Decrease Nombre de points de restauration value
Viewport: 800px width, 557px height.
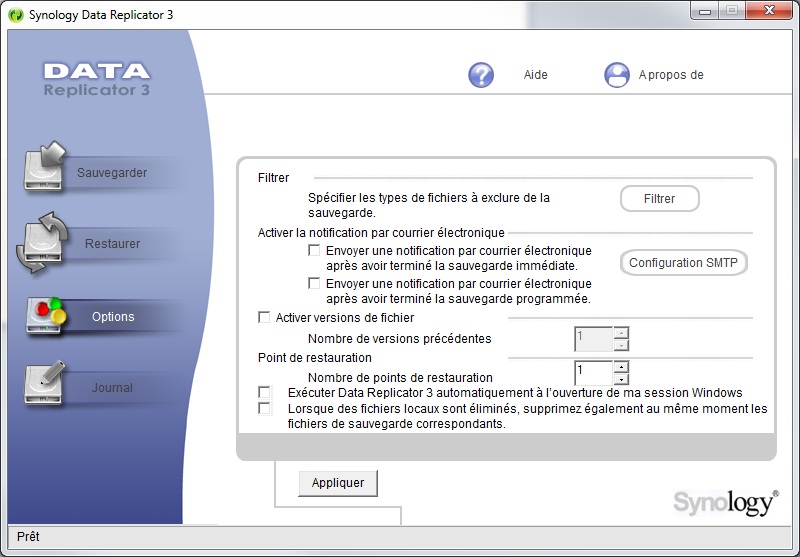621,379
